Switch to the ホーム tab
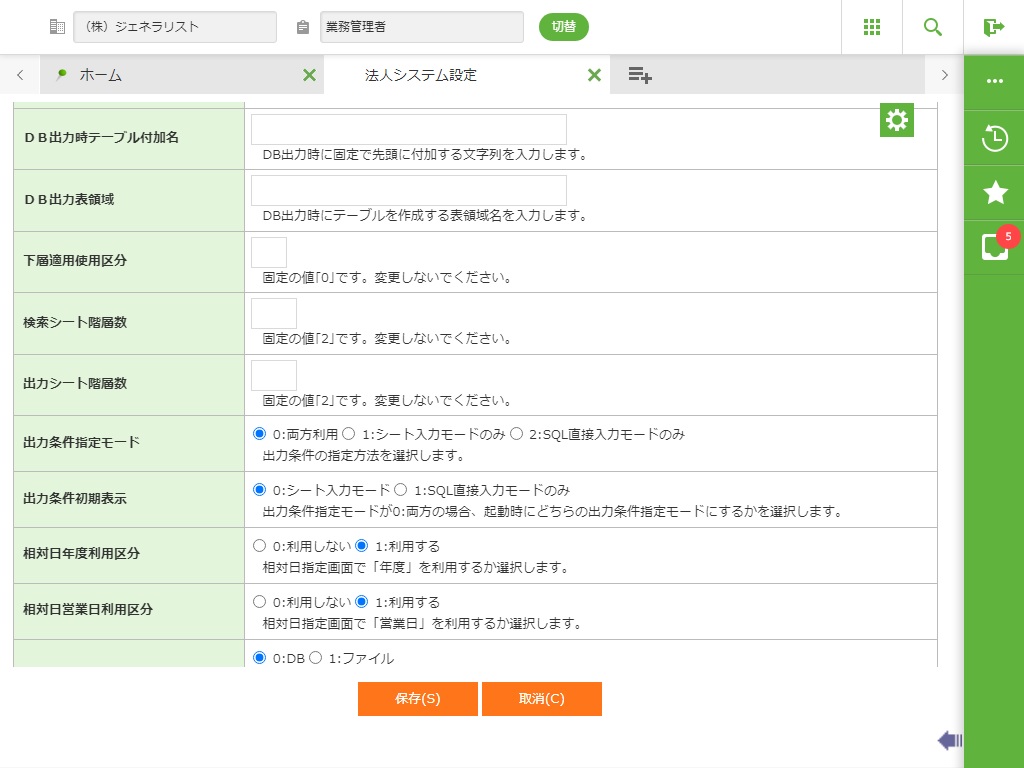 click(100, 75)
